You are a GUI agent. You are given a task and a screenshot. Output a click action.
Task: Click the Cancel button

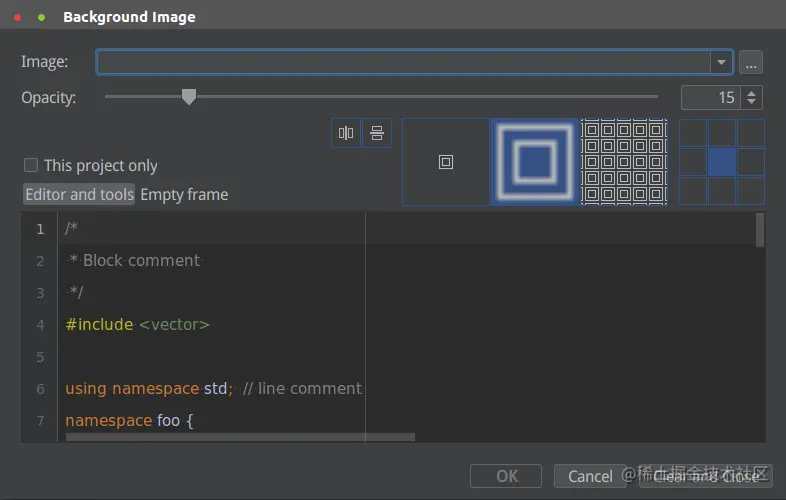pos(590,476)
